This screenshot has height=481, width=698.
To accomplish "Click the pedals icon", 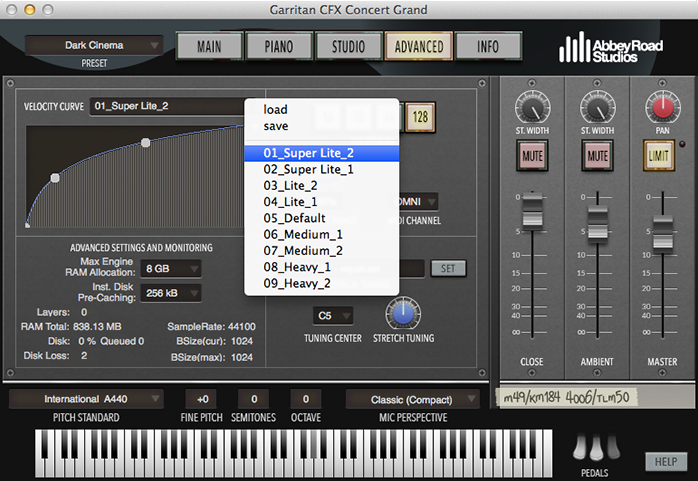I will pyautogui.click(x=596, y=448).
